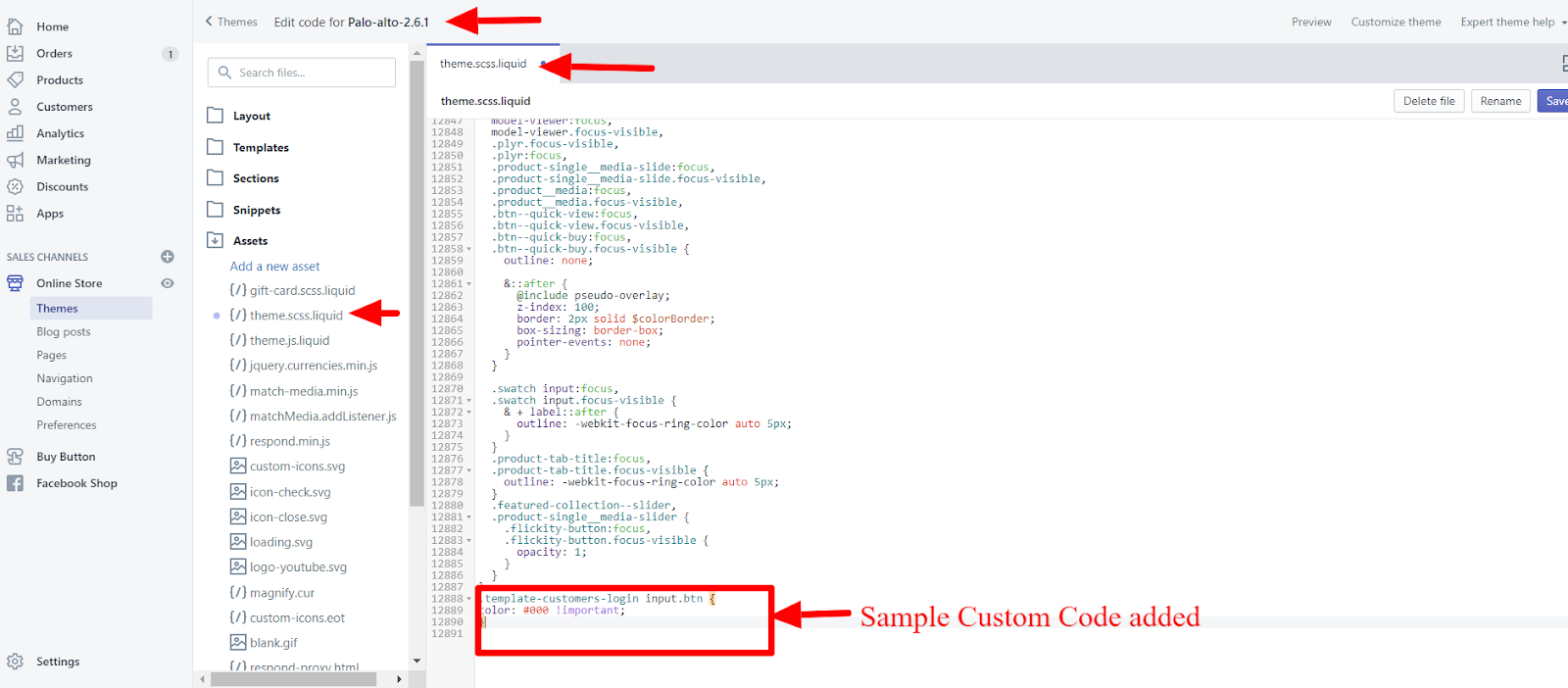
Task: Click image icon beside icon-check.svg
Action: 238,491
